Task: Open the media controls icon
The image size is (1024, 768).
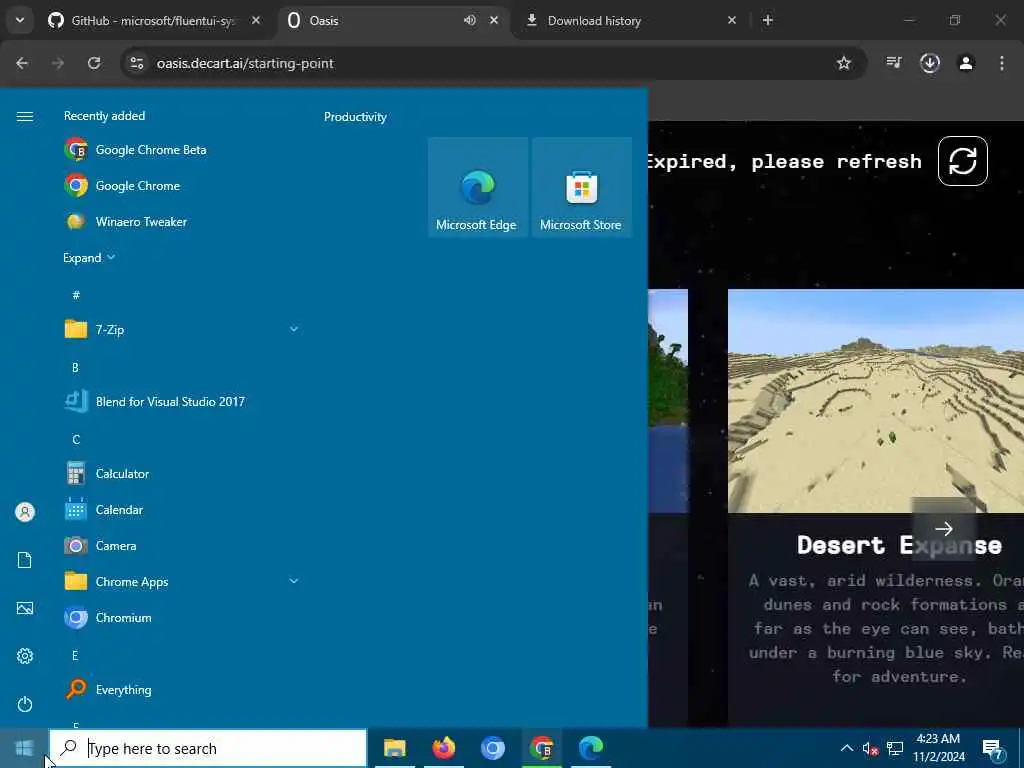Action: coord(893,63)
